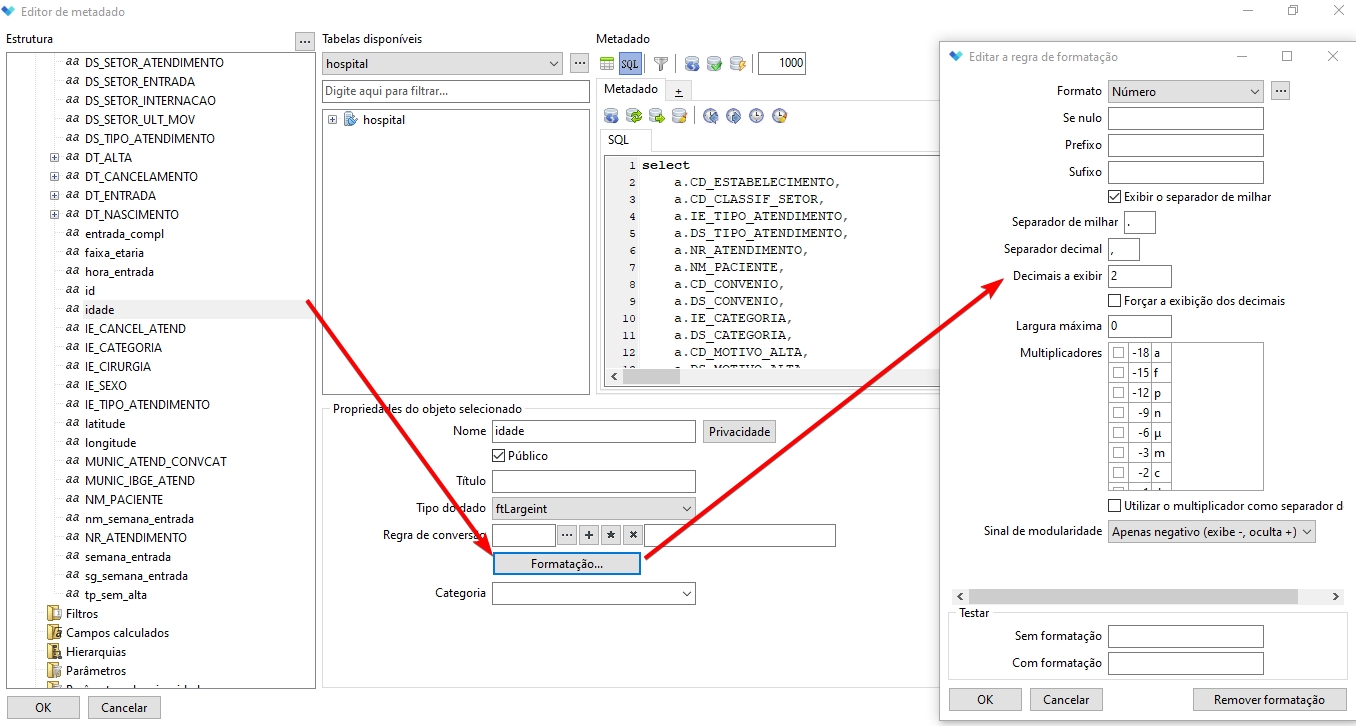Click the SQL view toolbar icon

pyautogui.click(x=630, y=64)
